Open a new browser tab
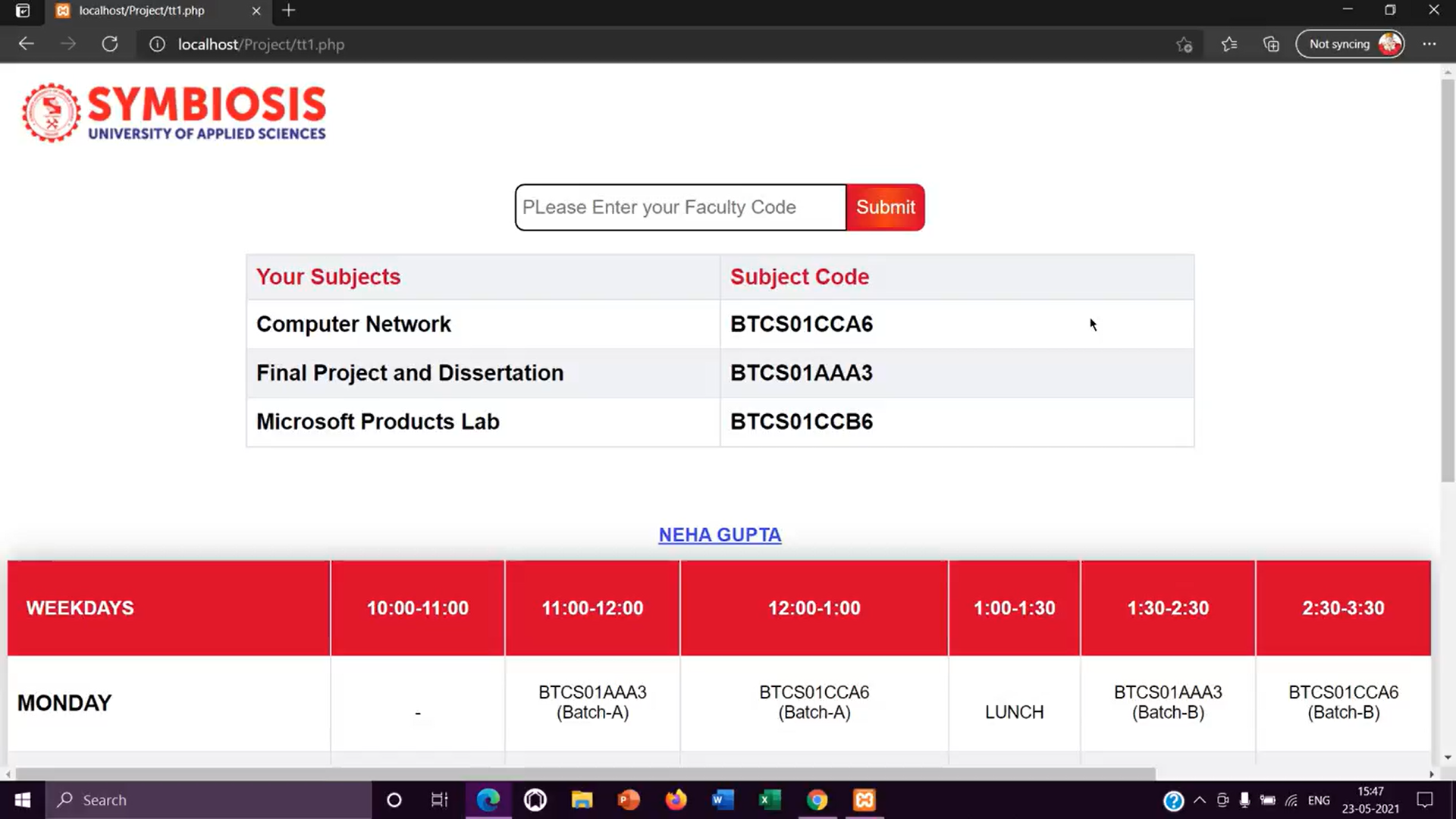This screenshot has height=819, width=1456. (x=288, y=11)
